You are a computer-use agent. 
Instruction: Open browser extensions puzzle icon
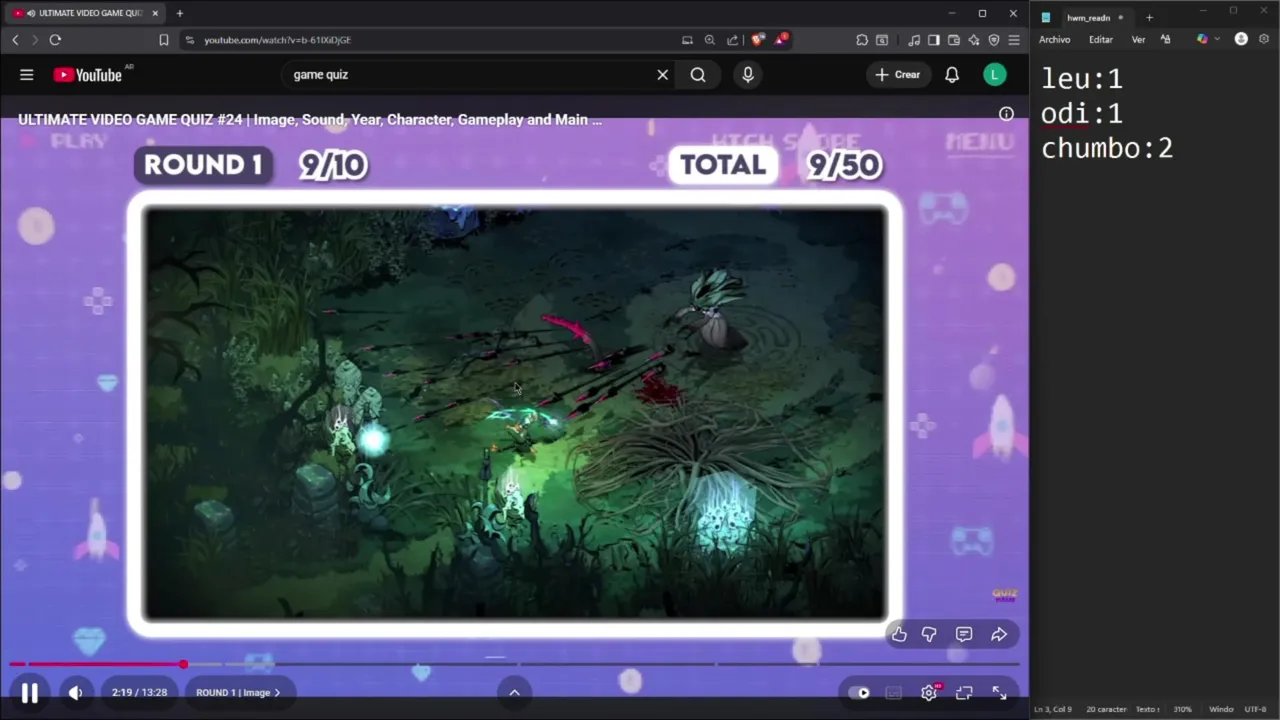862,40
